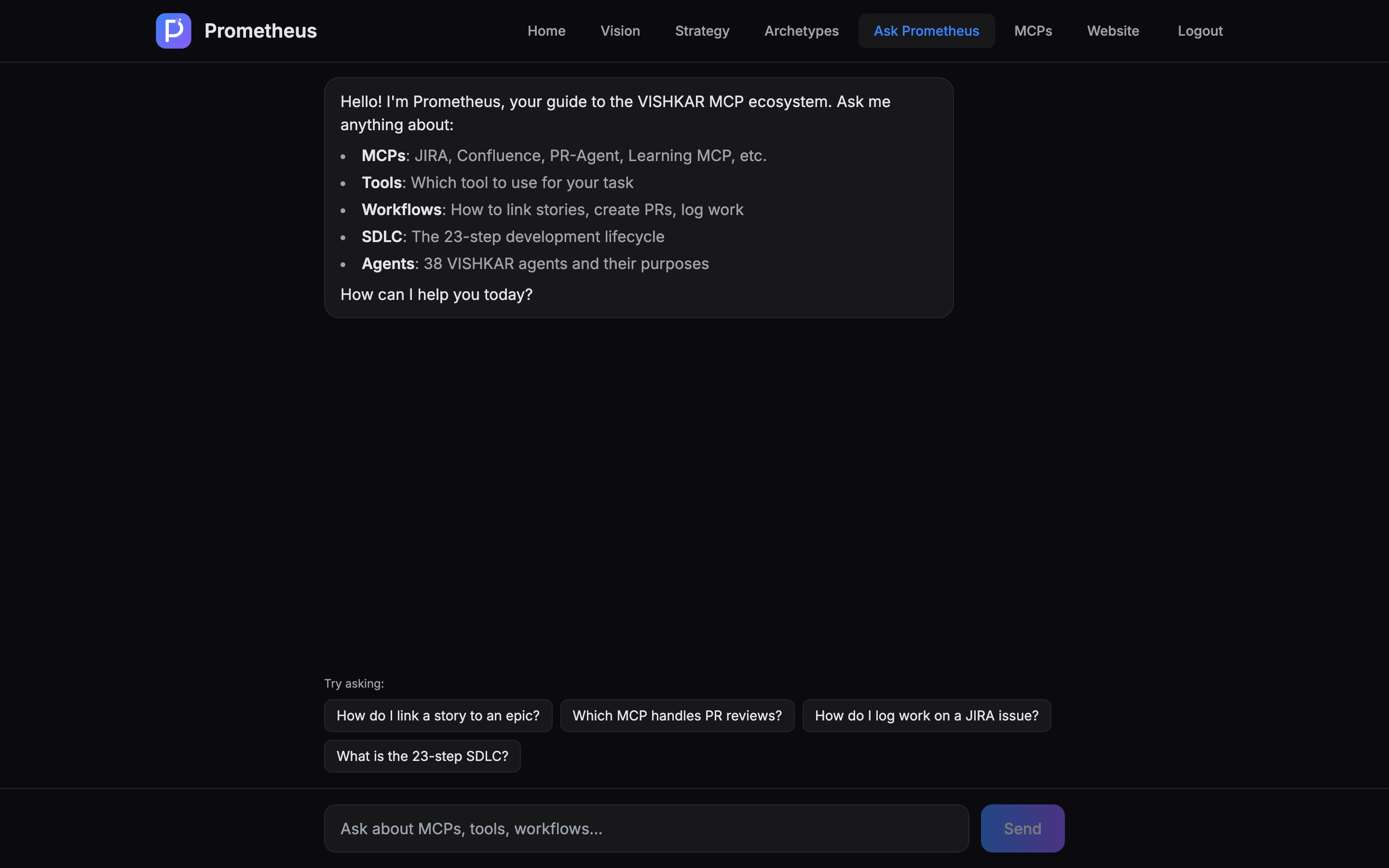Click the Send button
The width and height of the screenshot is (1389, 868).
pos(1022,828)
